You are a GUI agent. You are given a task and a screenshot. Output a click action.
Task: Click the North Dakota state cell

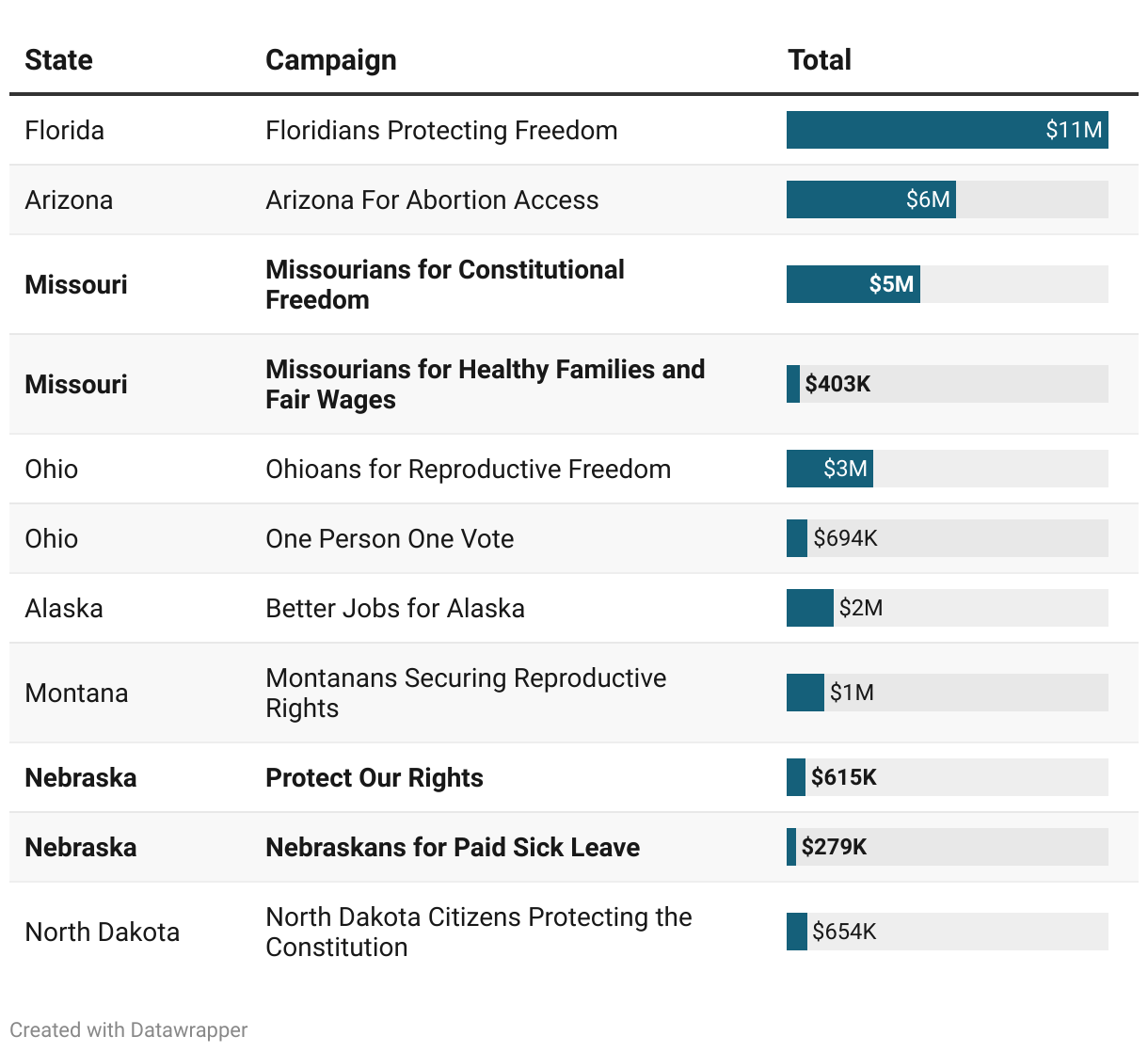coord(102,932)
